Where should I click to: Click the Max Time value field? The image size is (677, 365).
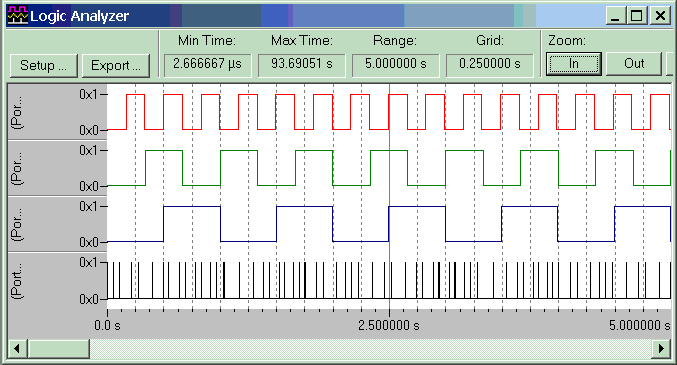[x=302, y=65]
